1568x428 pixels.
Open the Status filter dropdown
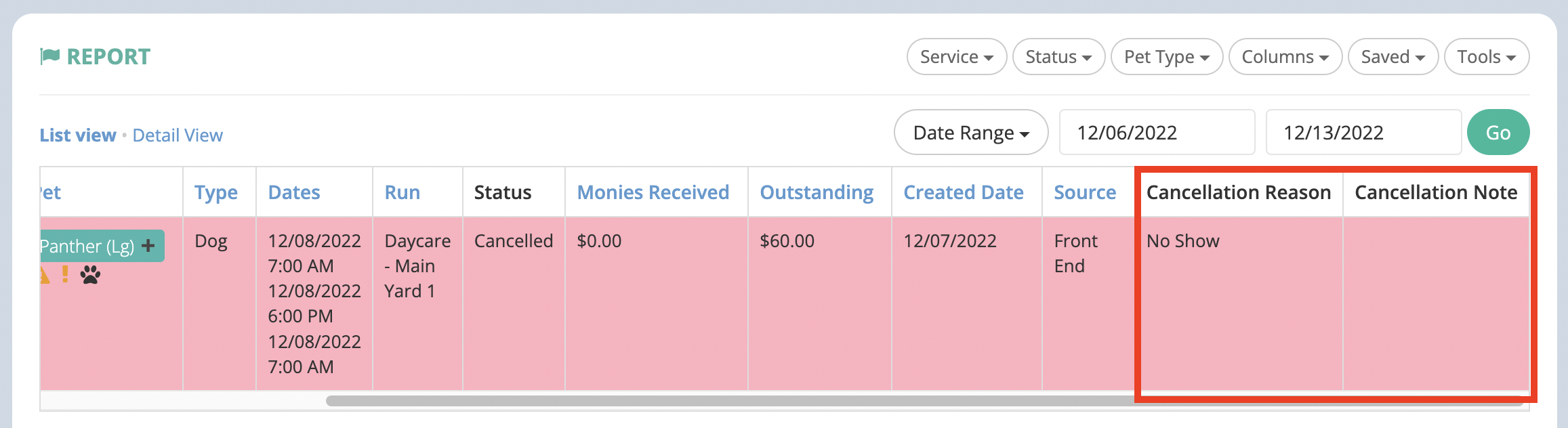[x=1059, y=57]
